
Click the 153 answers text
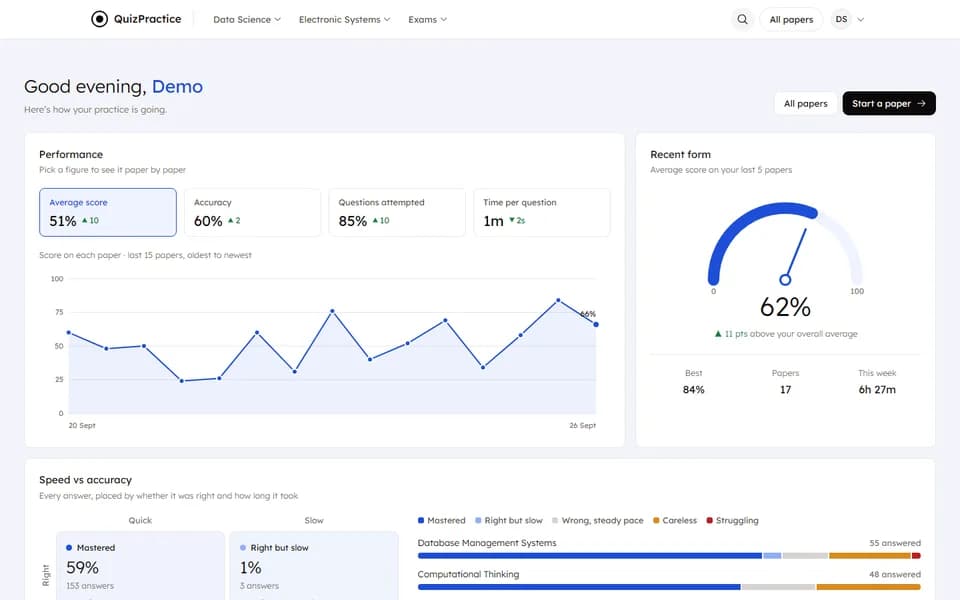pyautogui.click(x=90, y=586)
